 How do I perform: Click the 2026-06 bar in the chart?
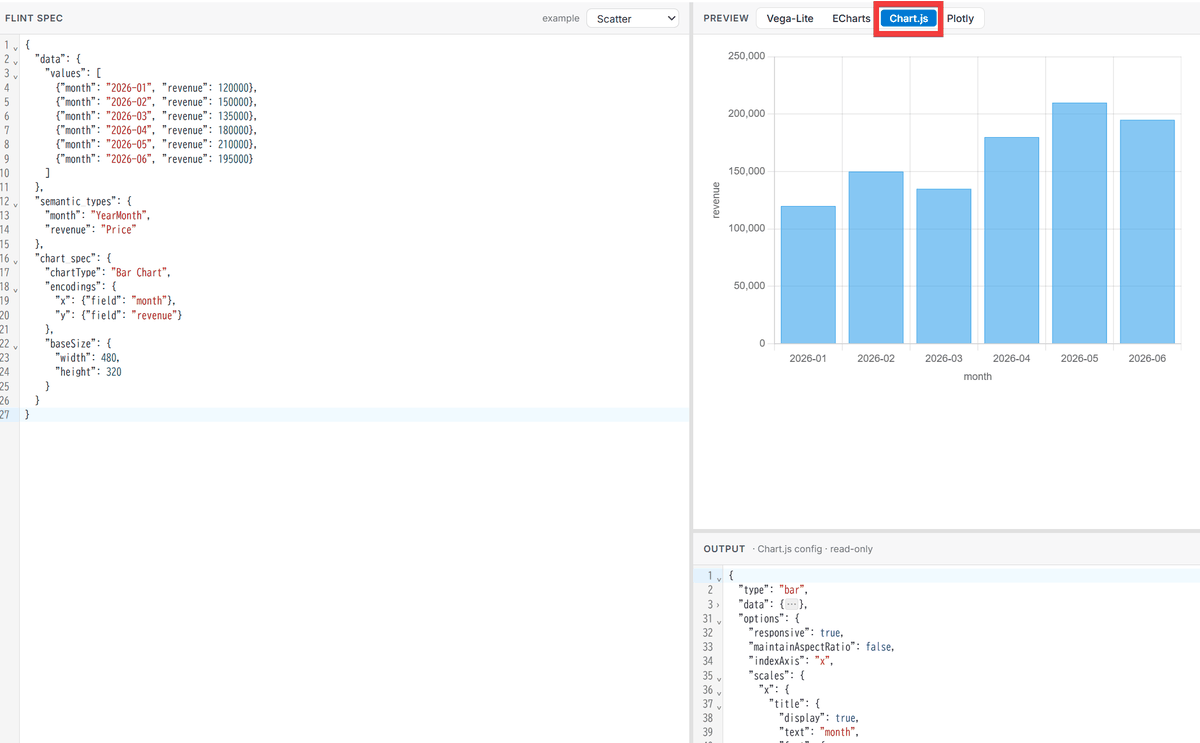pos(1147,232)
